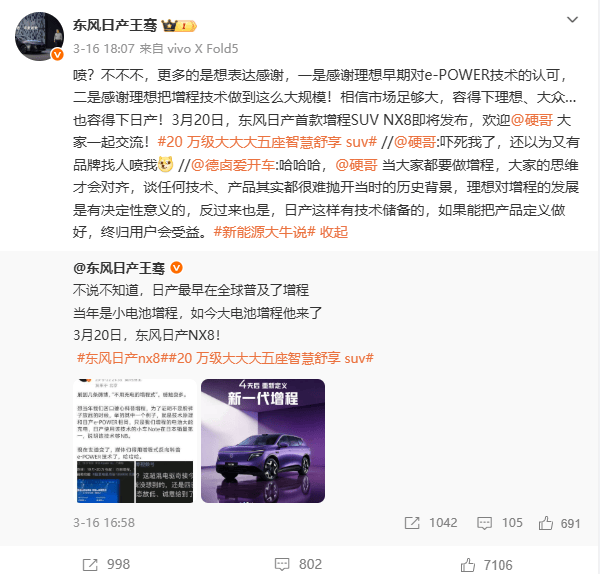
Task: Click the repost icon showing 998
Action: pyautogui.click(x=106, y=564)
